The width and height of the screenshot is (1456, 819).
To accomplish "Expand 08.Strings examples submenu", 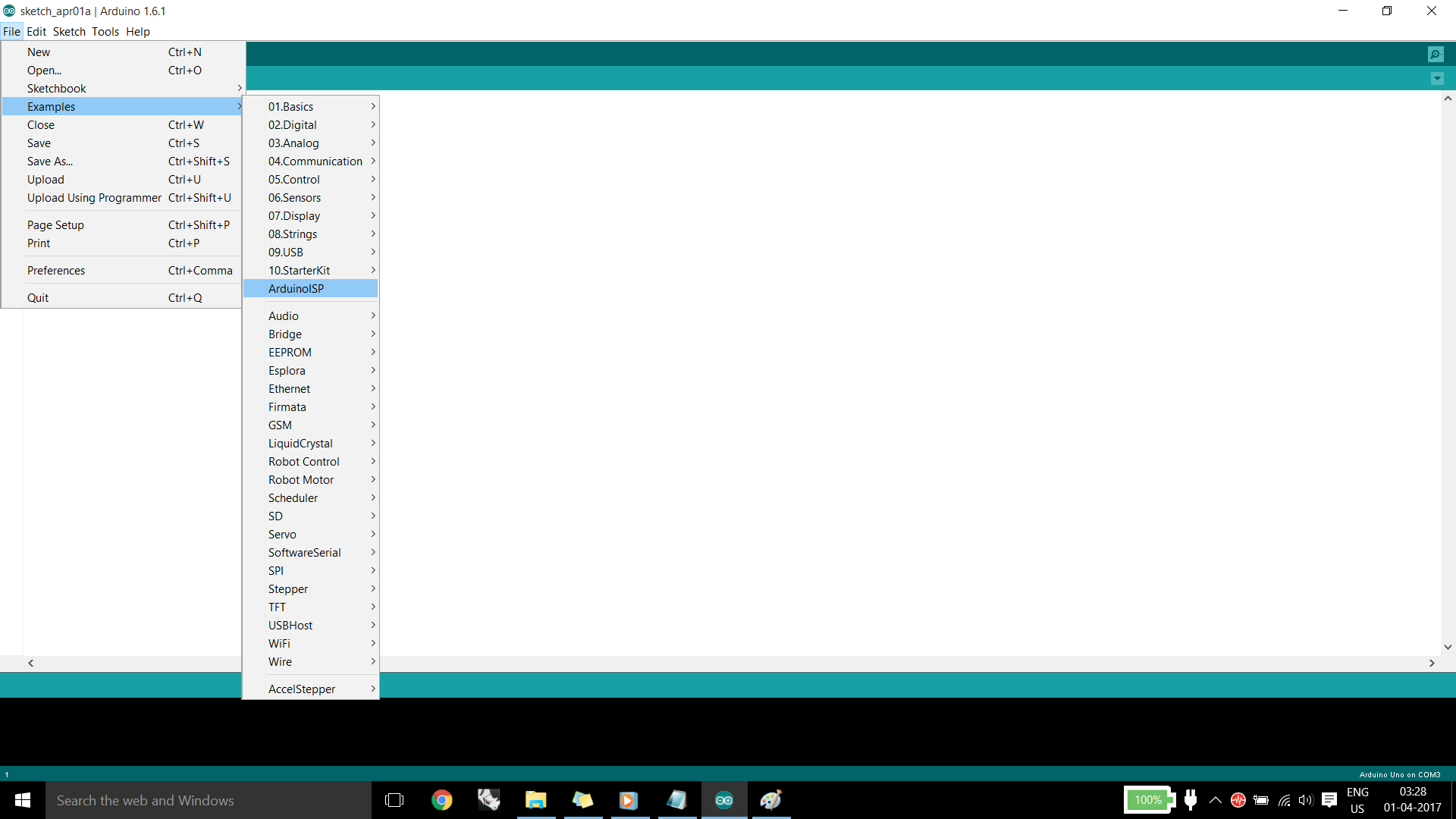I will click(x=311, y=234).
